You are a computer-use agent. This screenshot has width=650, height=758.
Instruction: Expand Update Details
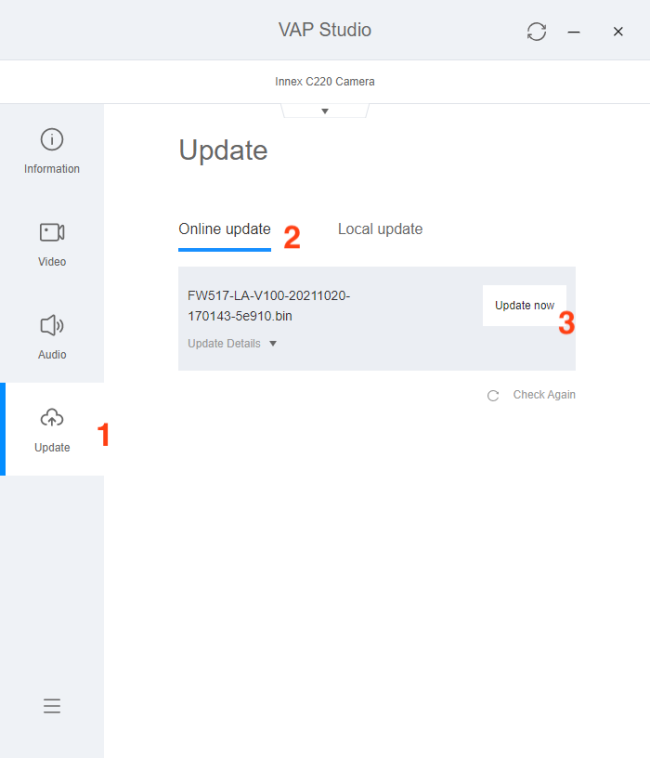pos(224,343)
